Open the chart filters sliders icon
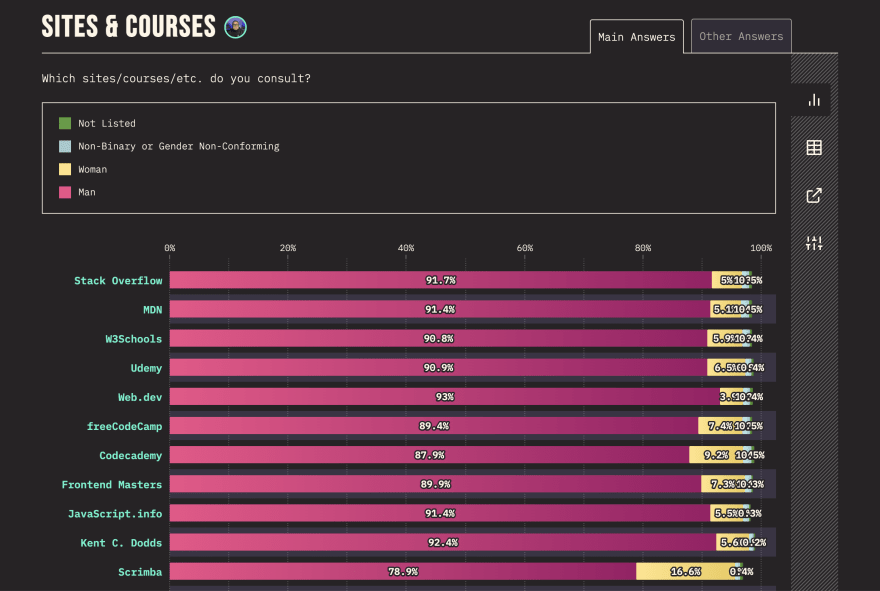The width and height of the screenshot is (880, 591). point(814,243)
